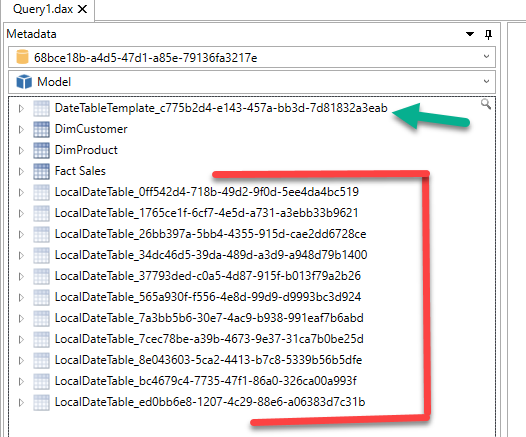Click table icon for LocalDateTable_565a930f

(42, 297)
